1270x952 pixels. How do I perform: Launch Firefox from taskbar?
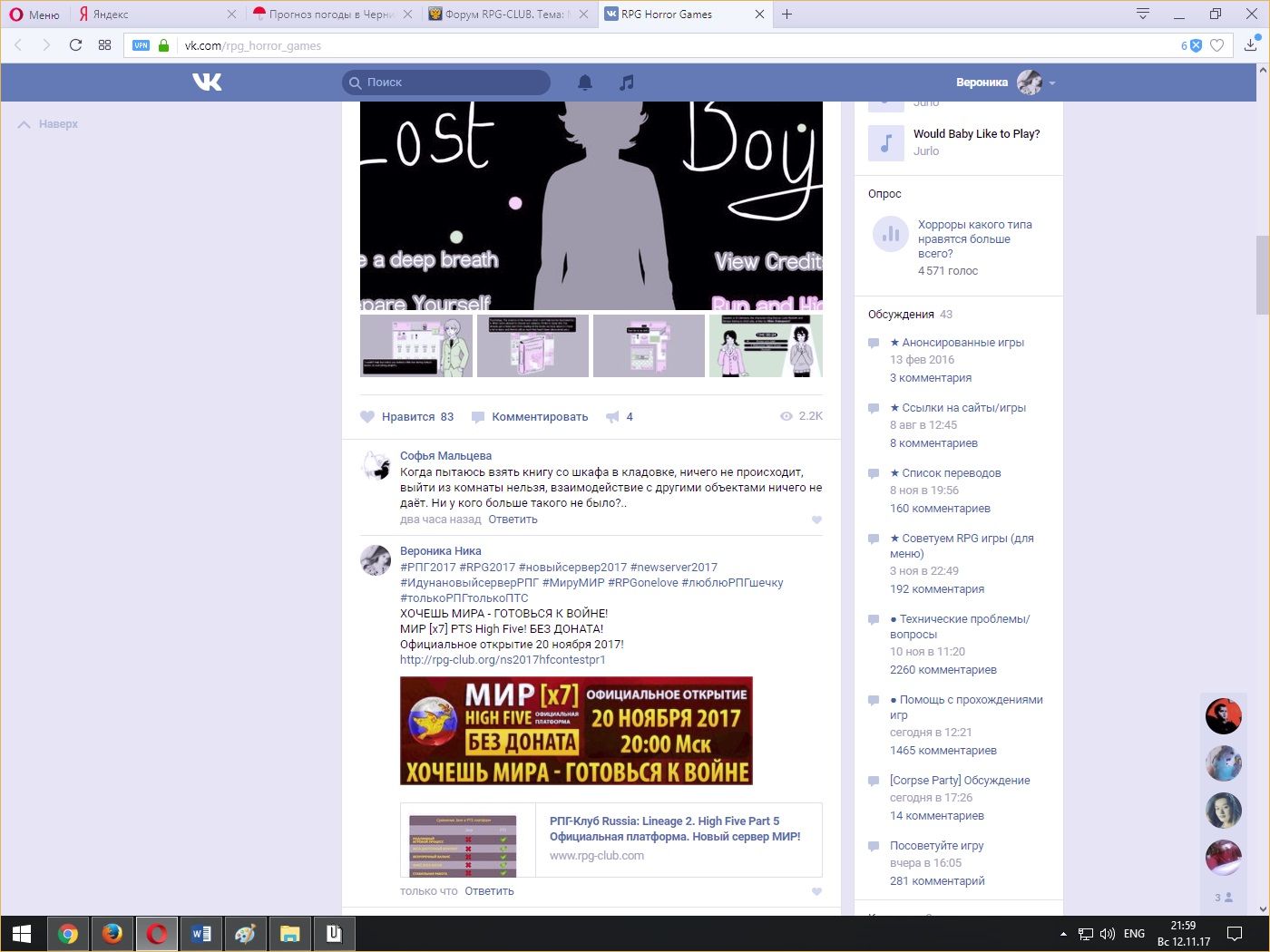[x=112, y=934]
